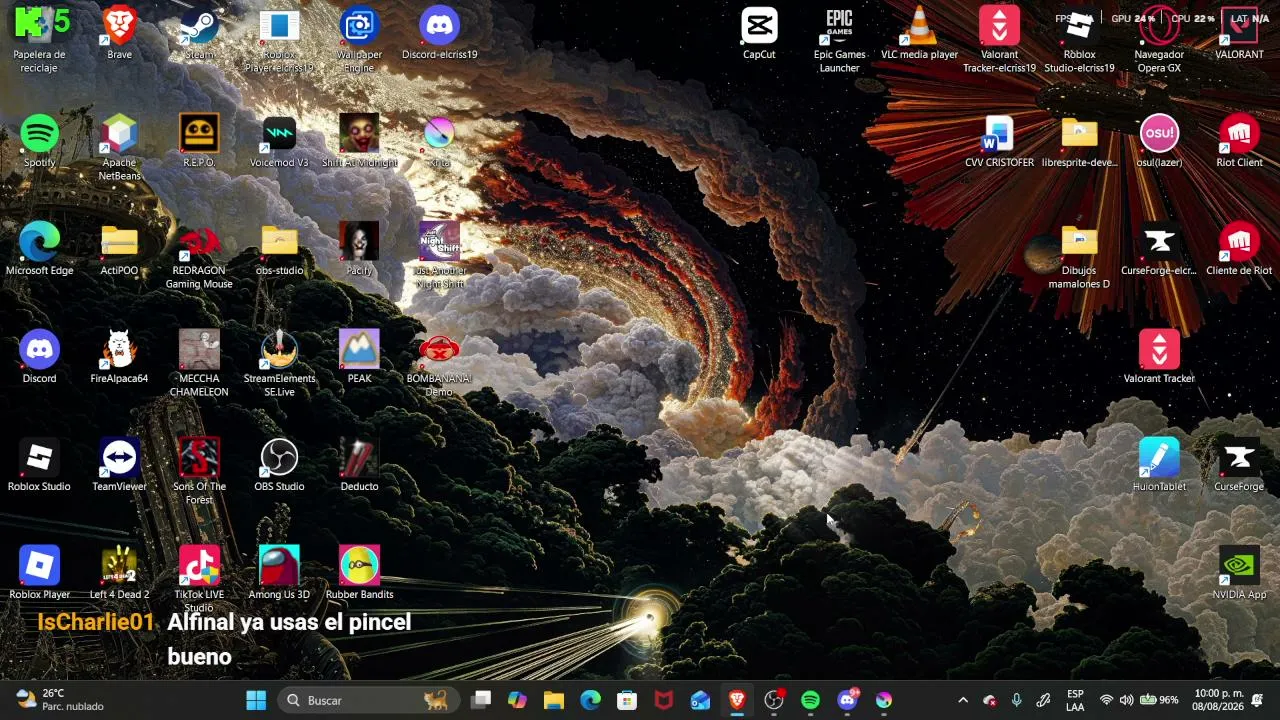
Task: Open the clock showing 10:00 p. m.
Action: click(1219, 700)
